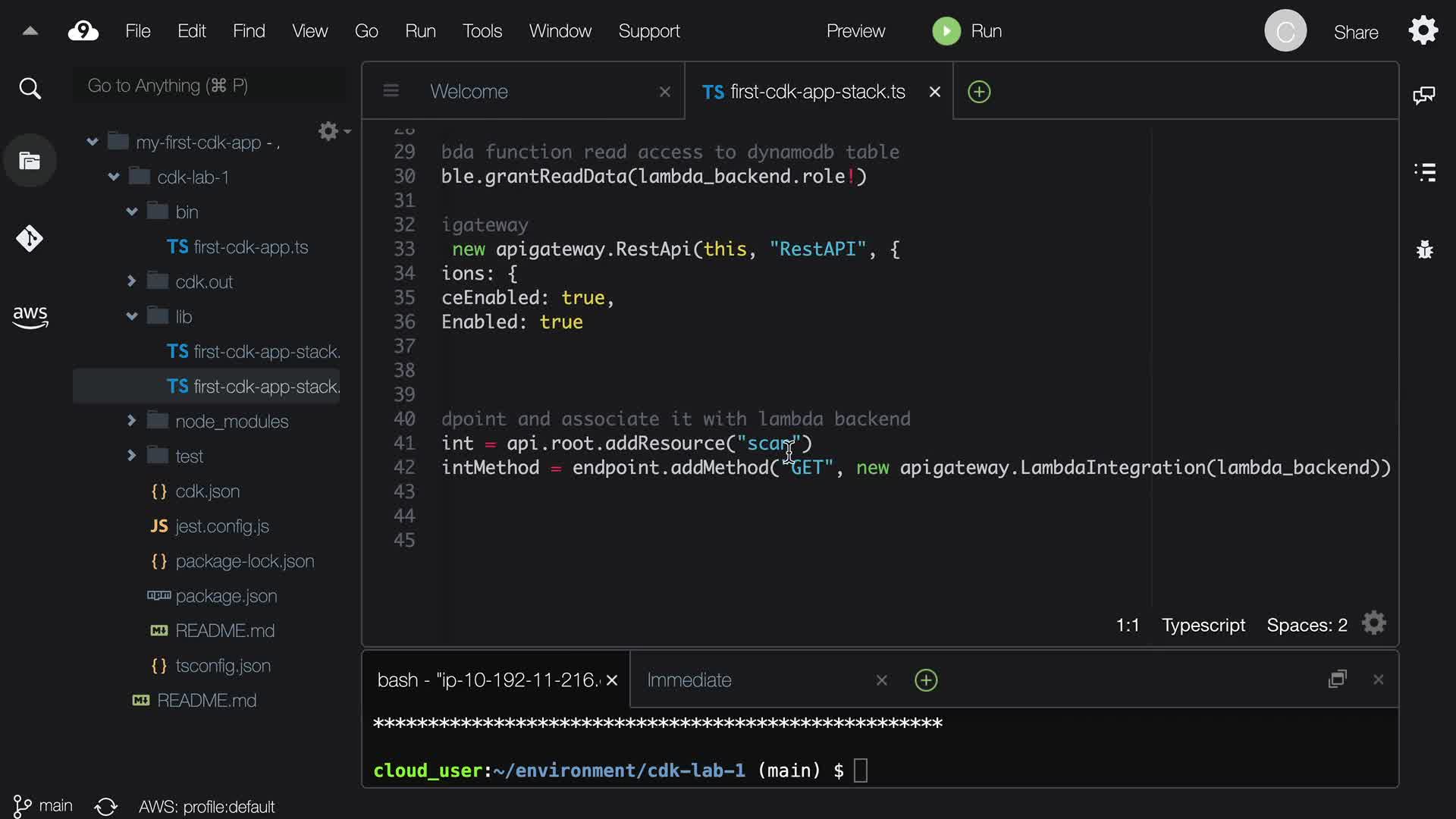
Task: Maximize the terminal panel
Action: tap(1337, 679)
